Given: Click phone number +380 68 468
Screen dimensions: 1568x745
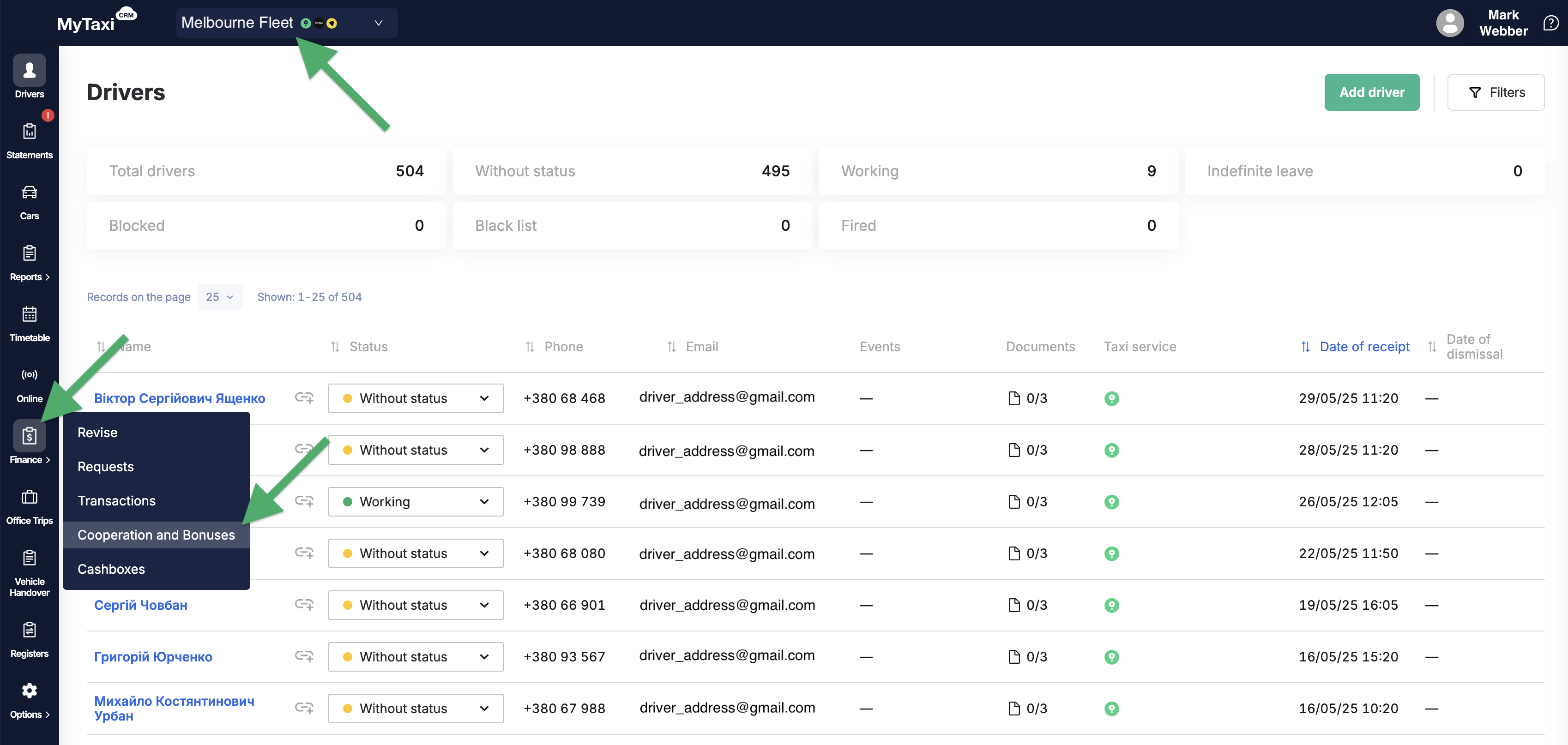Looking at the screenshot, I should [564, 398].
